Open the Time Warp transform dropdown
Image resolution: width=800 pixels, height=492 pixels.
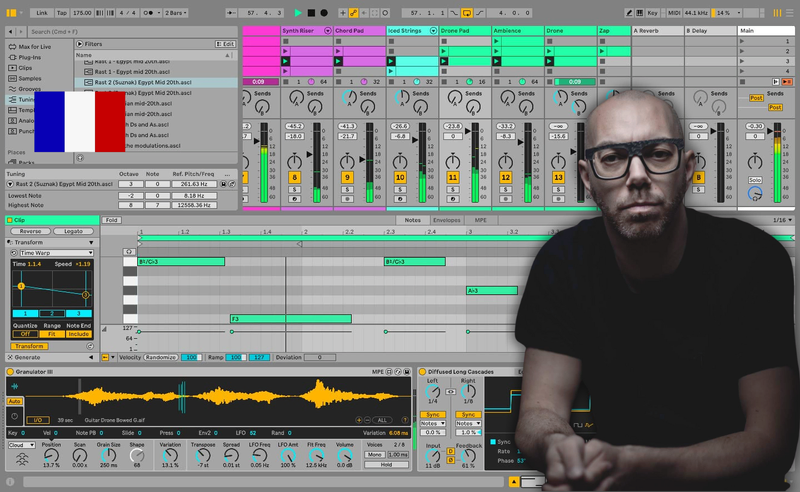(56, 253)
